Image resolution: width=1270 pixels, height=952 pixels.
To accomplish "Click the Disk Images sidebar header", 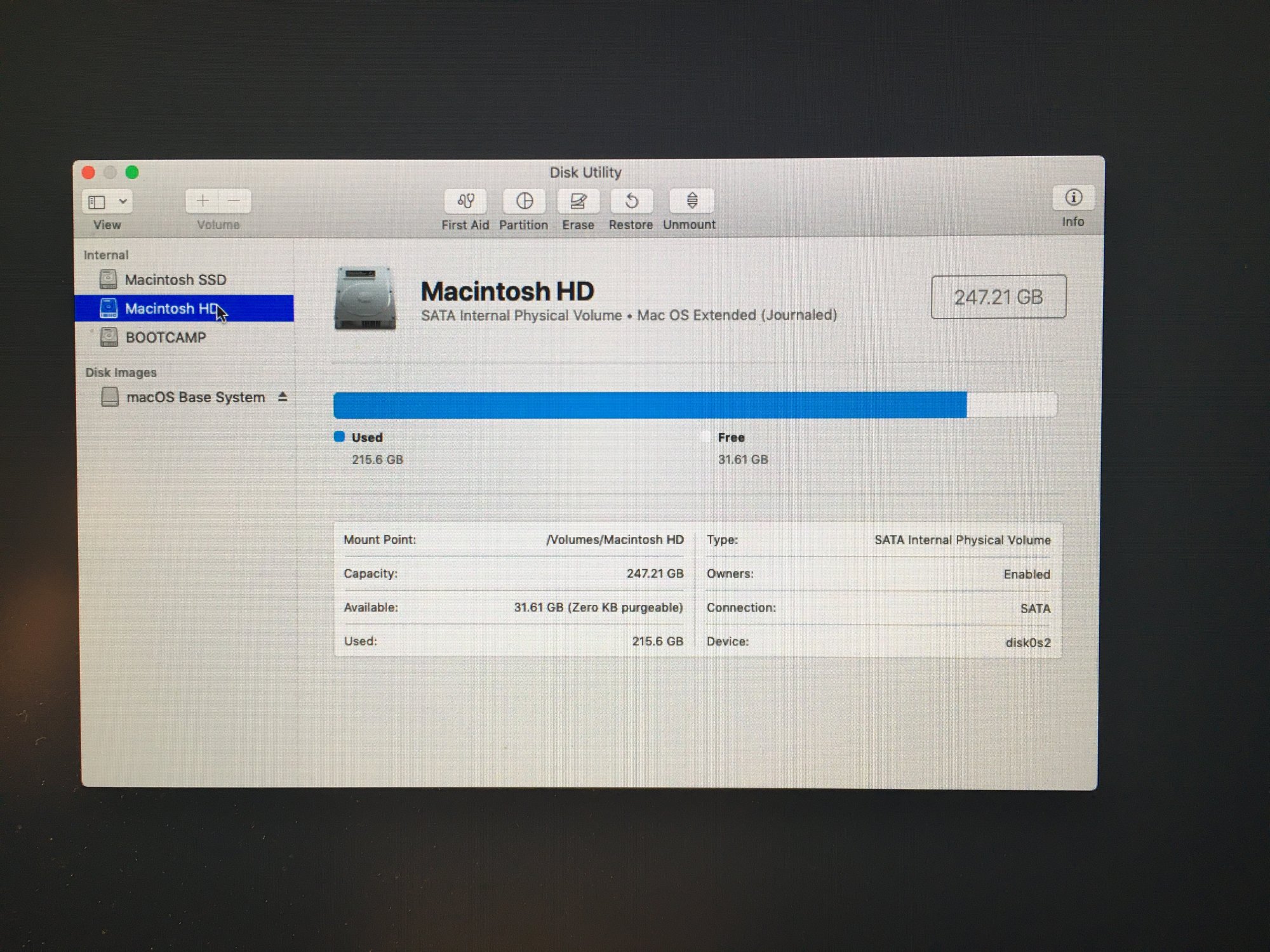I will tap(121, 373).
